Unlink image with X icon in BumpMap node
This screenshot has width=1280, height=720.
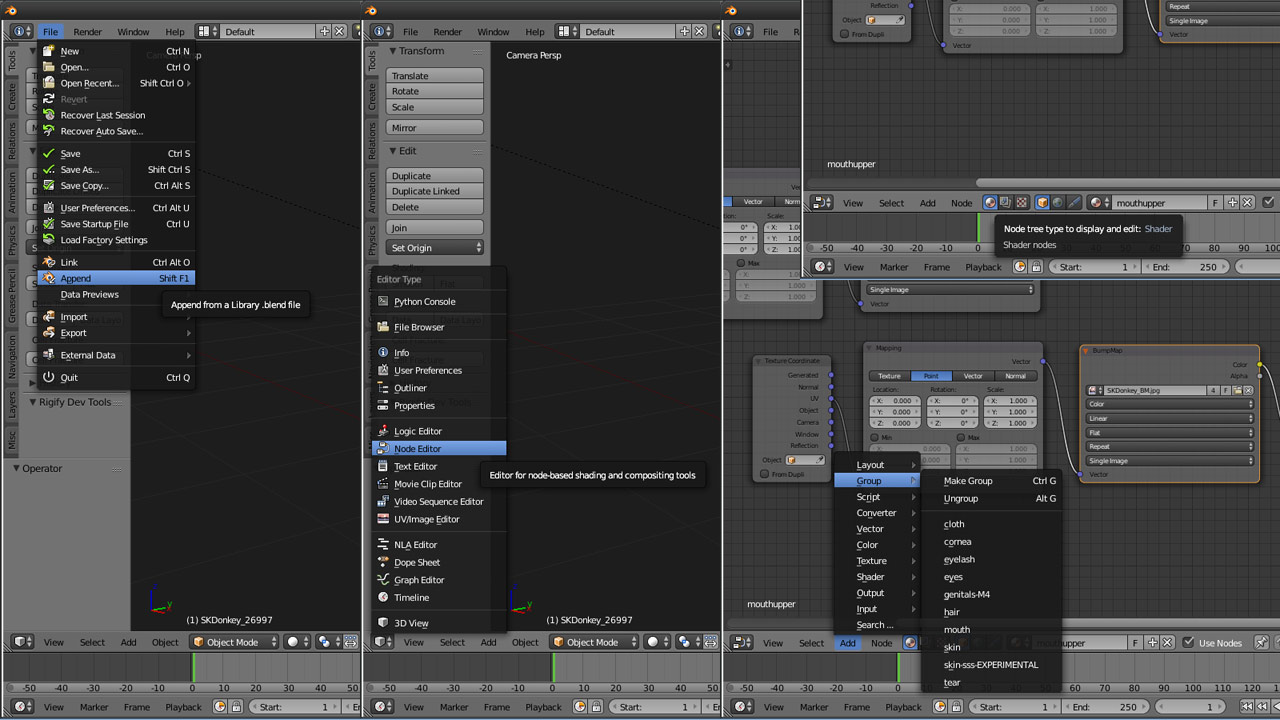click(1249, 390)
